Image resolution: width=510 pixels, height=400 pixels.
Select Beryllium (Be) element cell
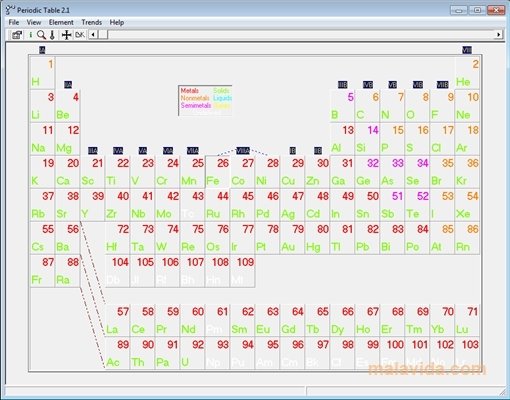point(67,106)
